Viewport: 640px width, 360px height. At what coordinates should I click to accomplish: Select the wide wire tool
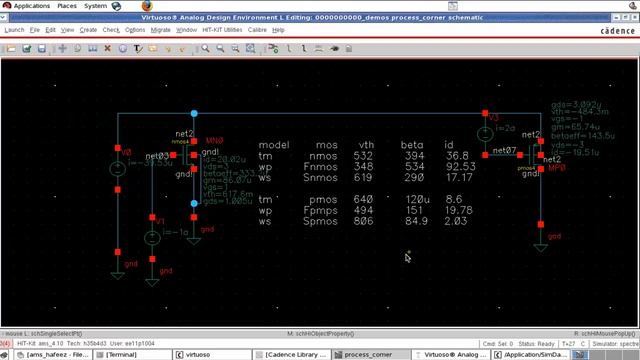pos(304,49)
